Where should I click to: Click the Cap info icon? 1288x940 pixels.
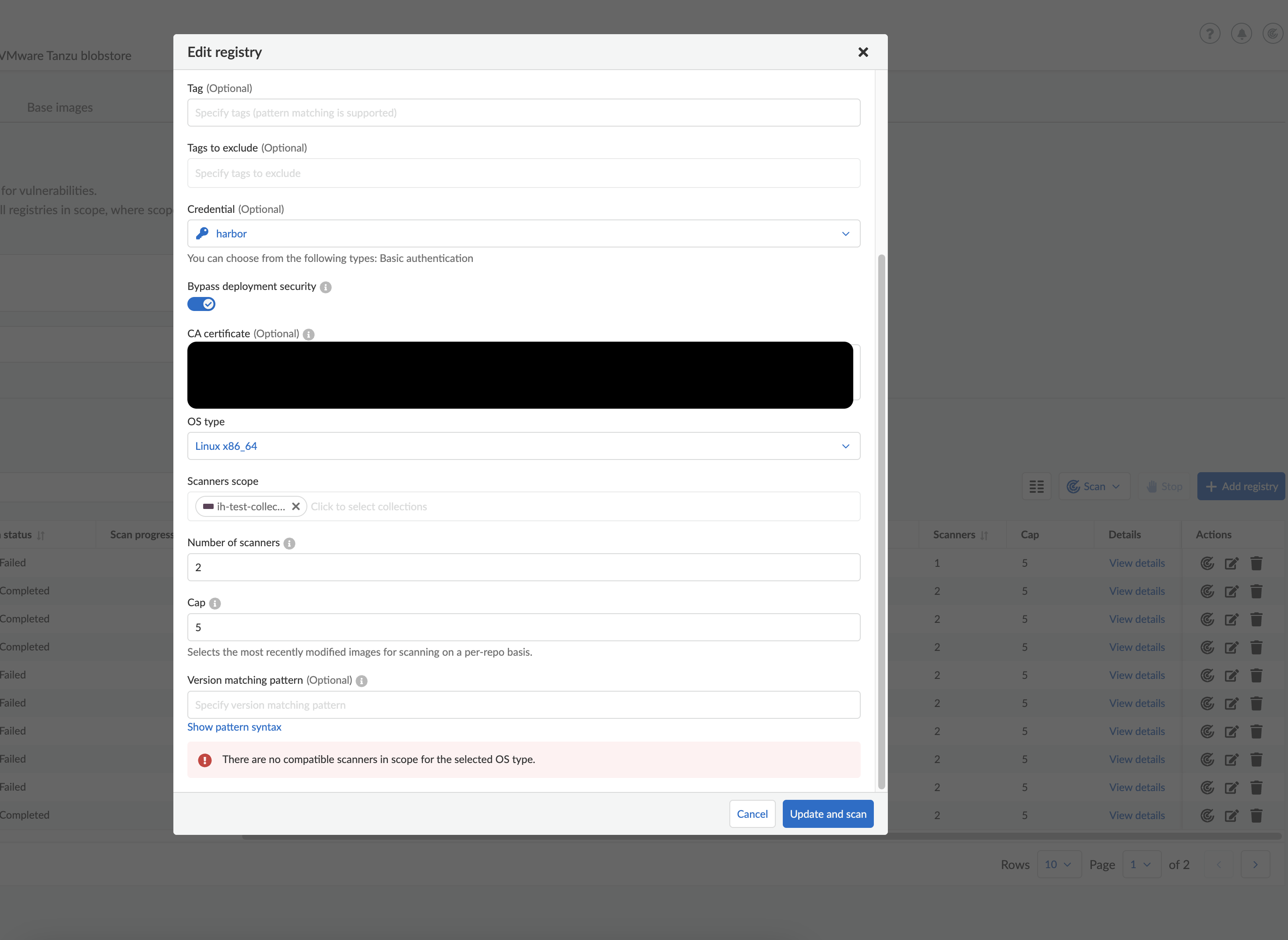click(215, 603)
